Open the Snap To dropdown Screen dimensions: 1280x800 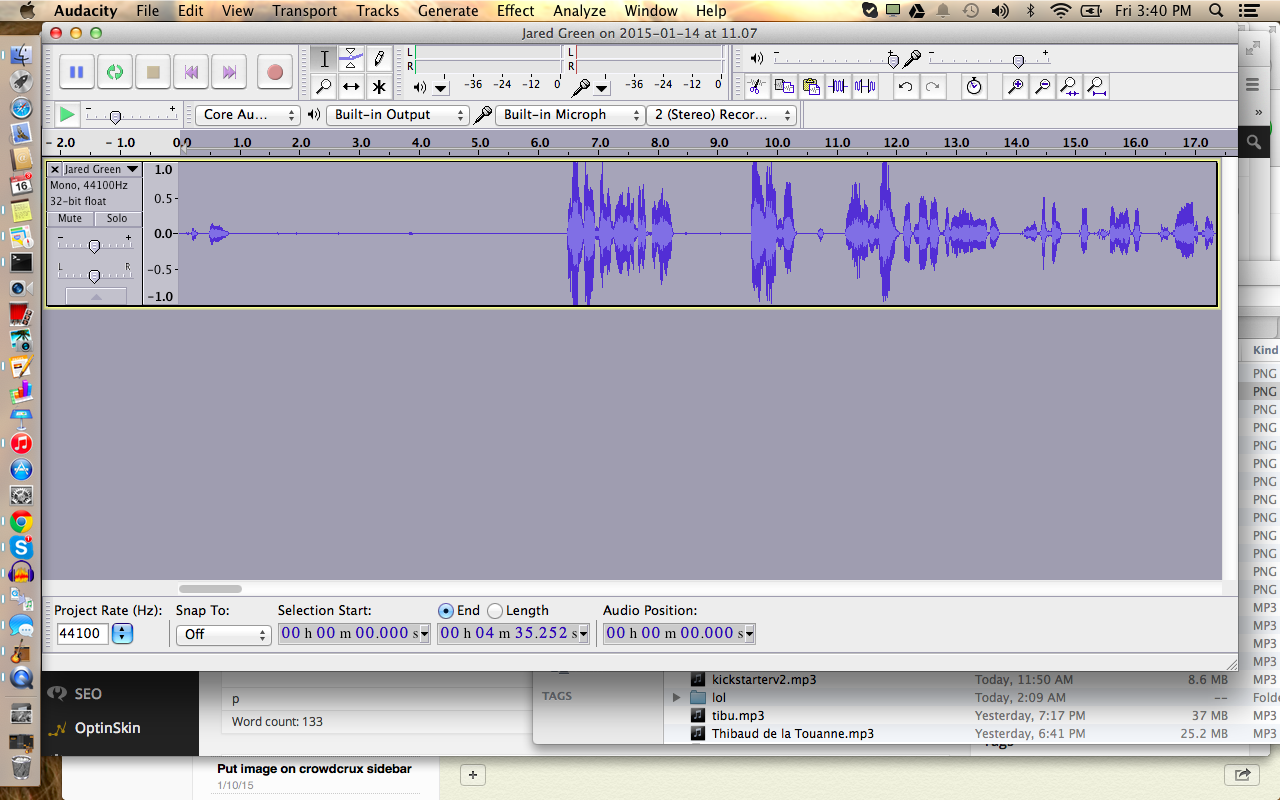tap(223, 634)
